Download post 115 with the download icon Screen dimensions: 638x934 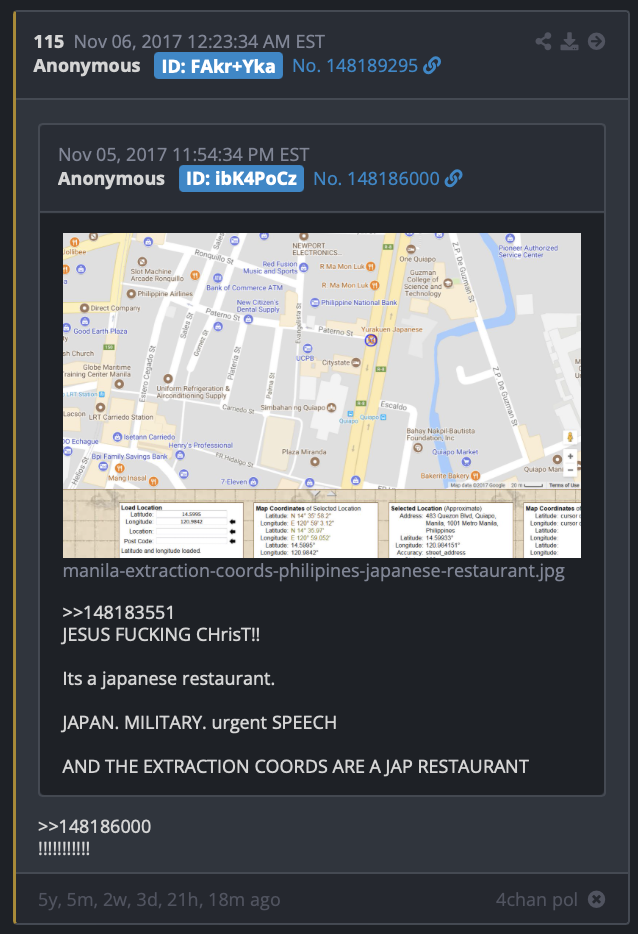[x=569, y=42]
